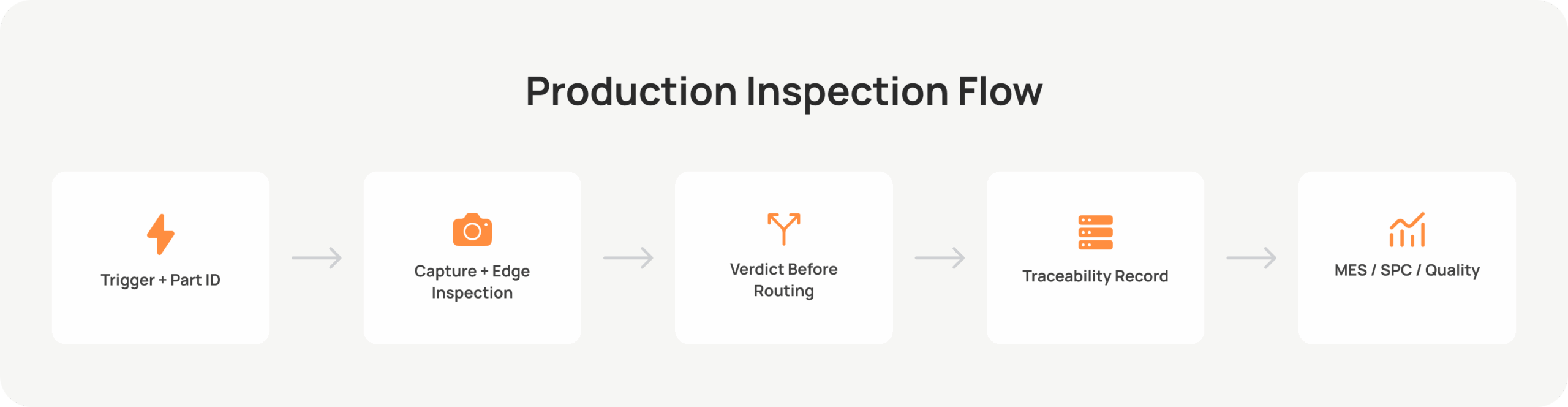Viewport: 1568px width, 407px height.
Task: Click arrow after Verdict Before Routing
Action: 940,258
